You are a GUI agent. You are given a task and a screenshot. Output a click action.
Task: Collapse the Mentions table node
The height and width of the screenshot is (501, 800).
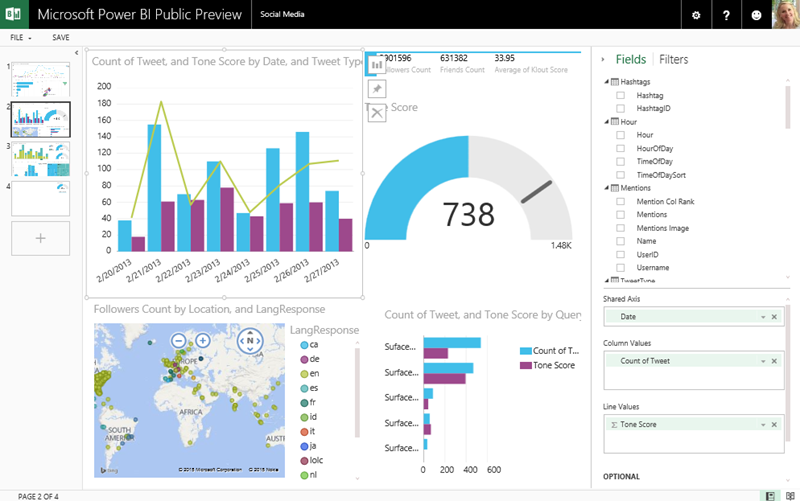[x=607, y=188]
